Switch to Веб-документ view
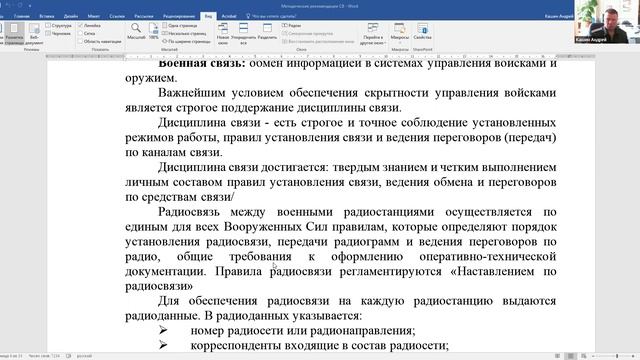The width and height of the screenshot is (640, 360). (34, 33)
